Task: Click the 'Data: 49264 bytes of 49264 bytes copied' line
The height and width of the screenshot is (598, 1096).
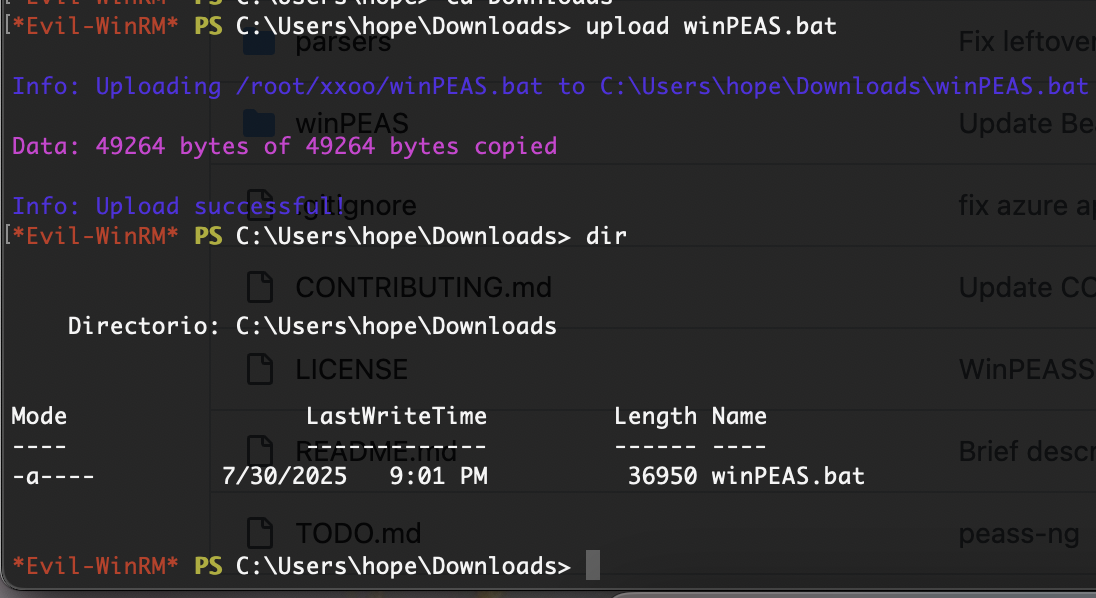Action: pyautogui.click(x=284, y=146)
